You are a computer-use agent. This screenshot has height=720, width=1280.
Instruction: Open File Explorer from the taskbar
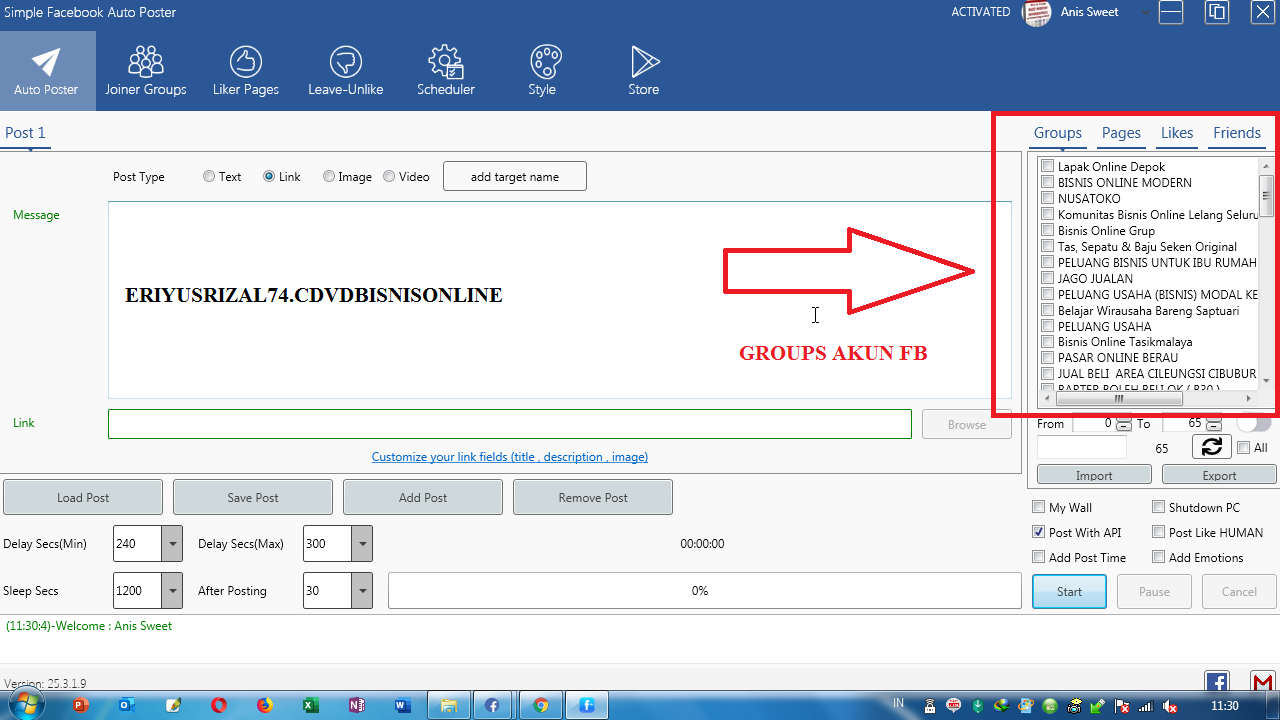(x=449, y=705)
